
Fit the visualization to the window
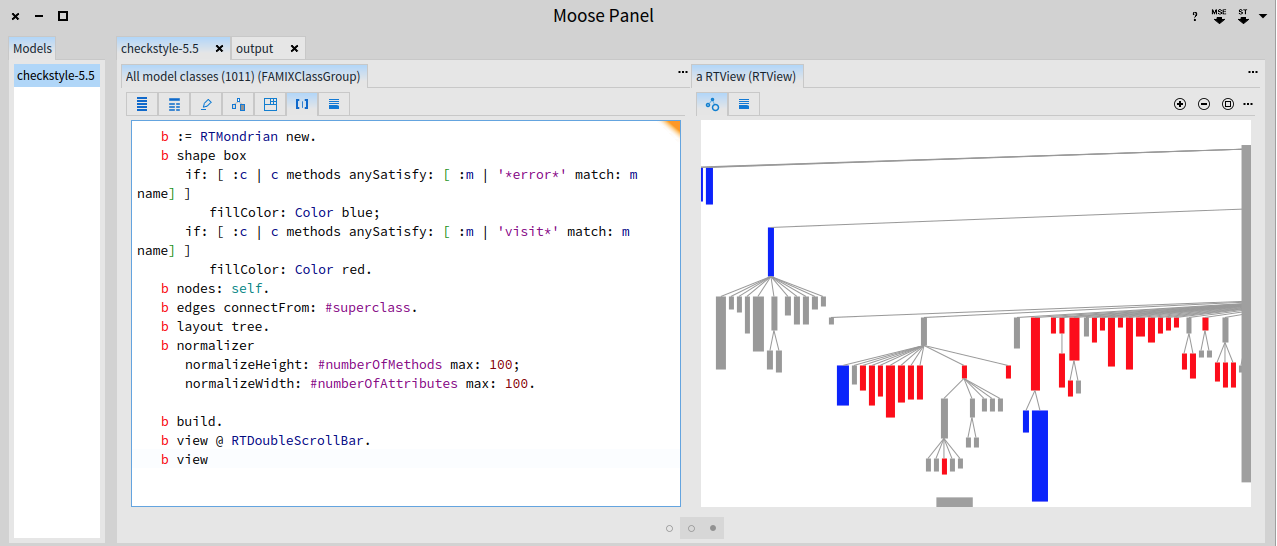1228,104
